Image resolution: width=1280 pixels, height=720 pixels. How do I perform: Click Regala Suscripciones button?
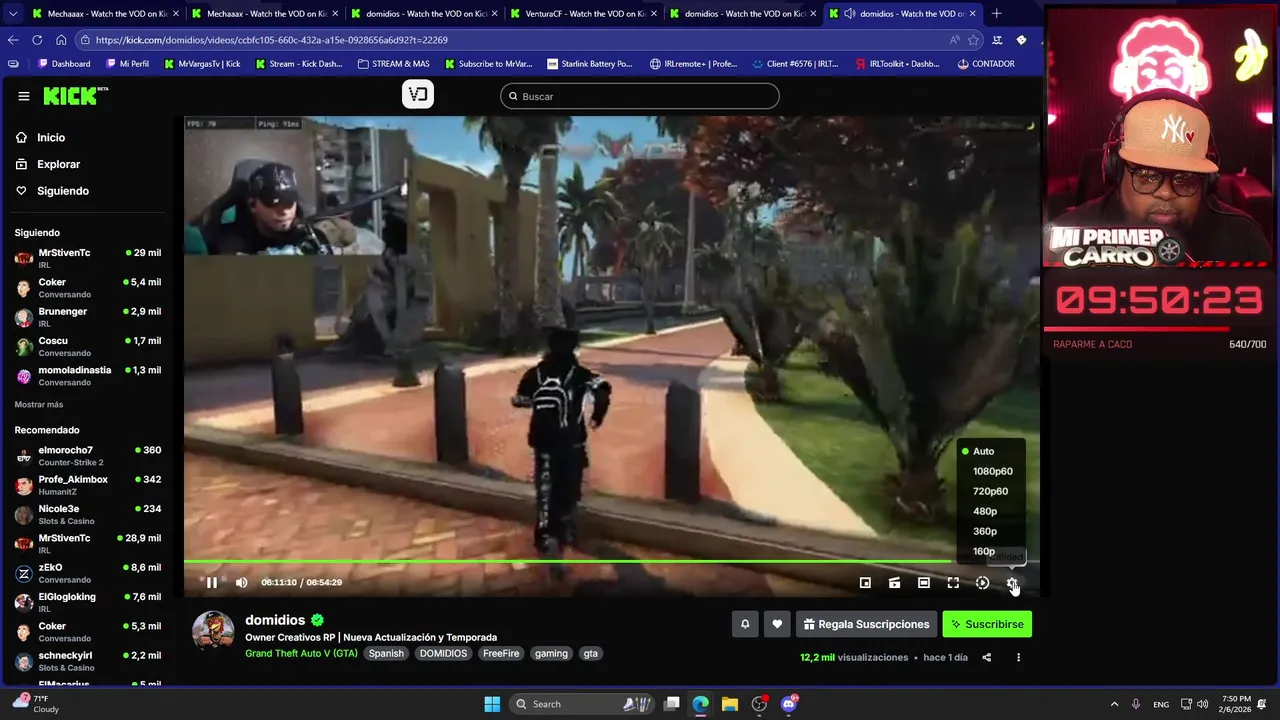[866, 624]
